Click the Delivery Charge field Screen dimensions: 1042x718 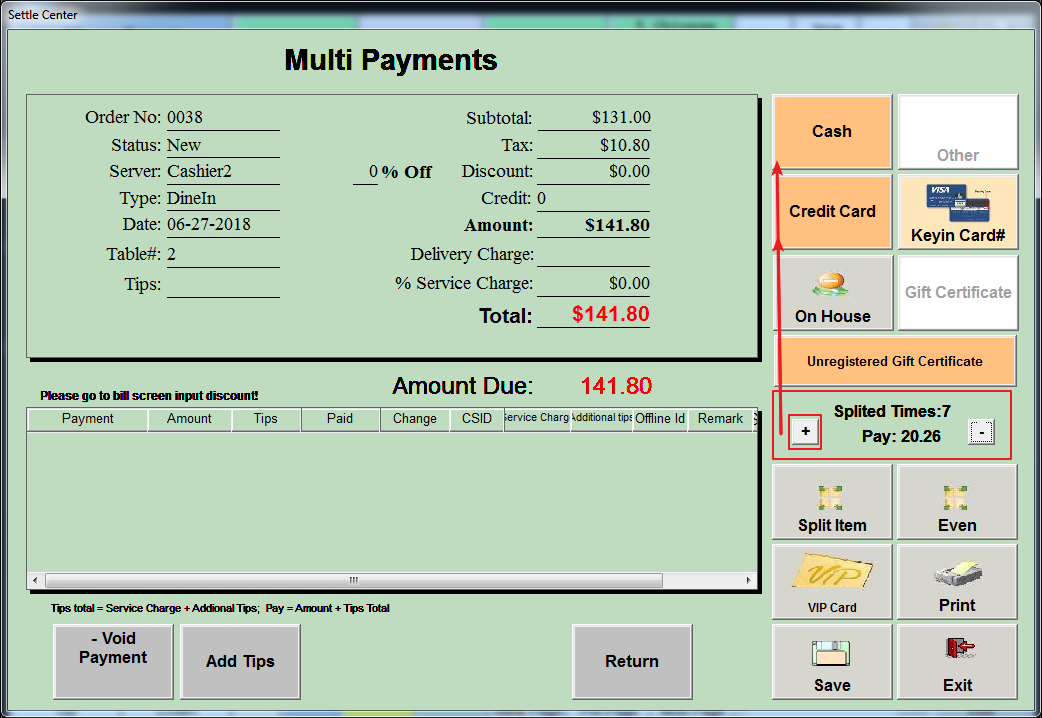pos(593,255)
